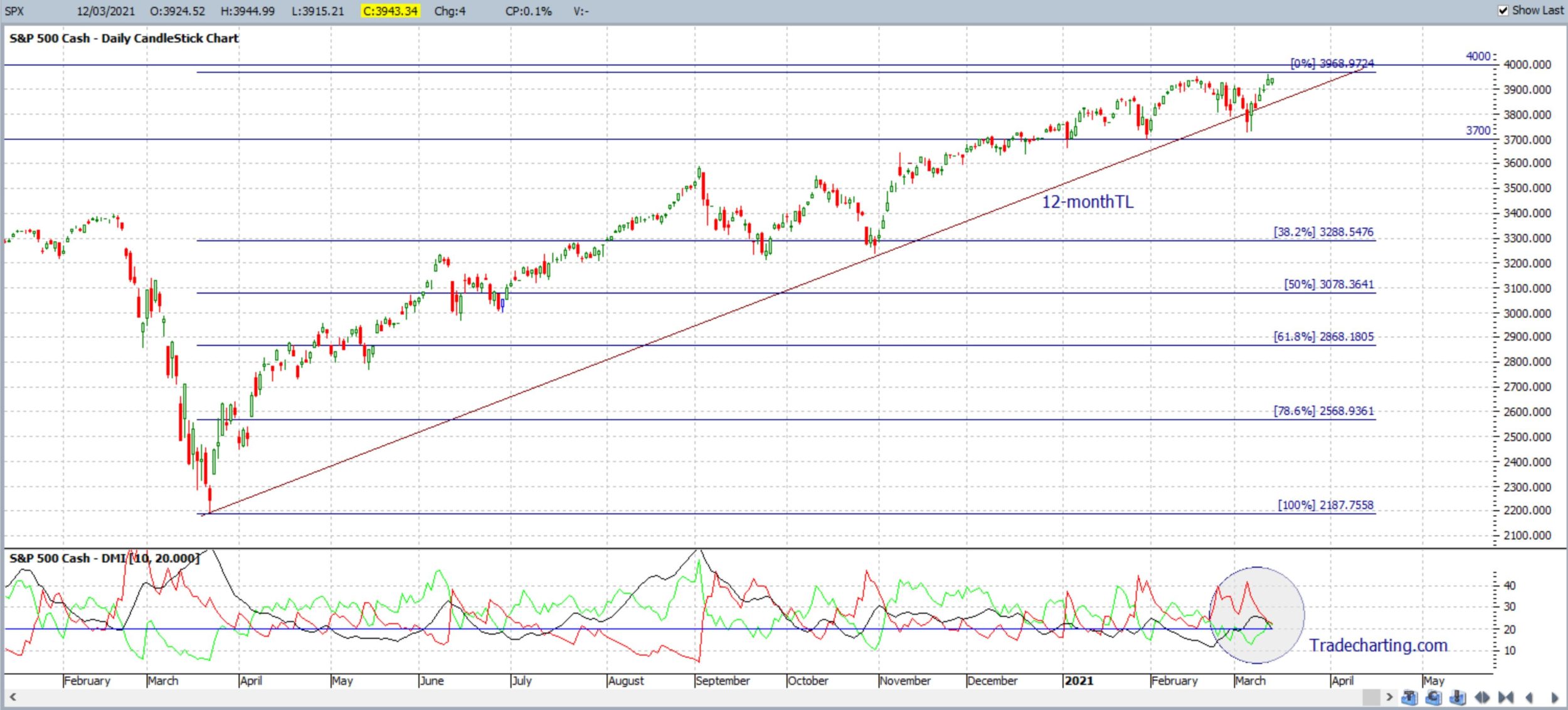Click the blue box icon marked T

click(x=1410, y=697)
